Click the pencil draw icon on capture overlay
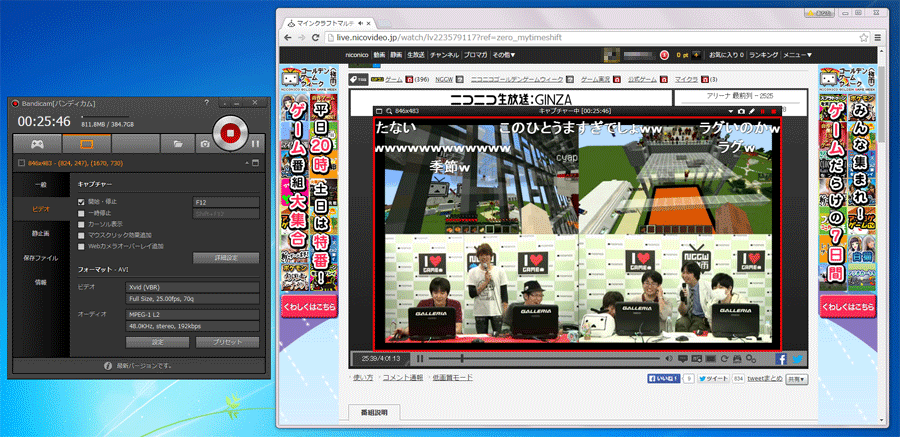Viewport: 900px width, 437px height. coord(751,111)
